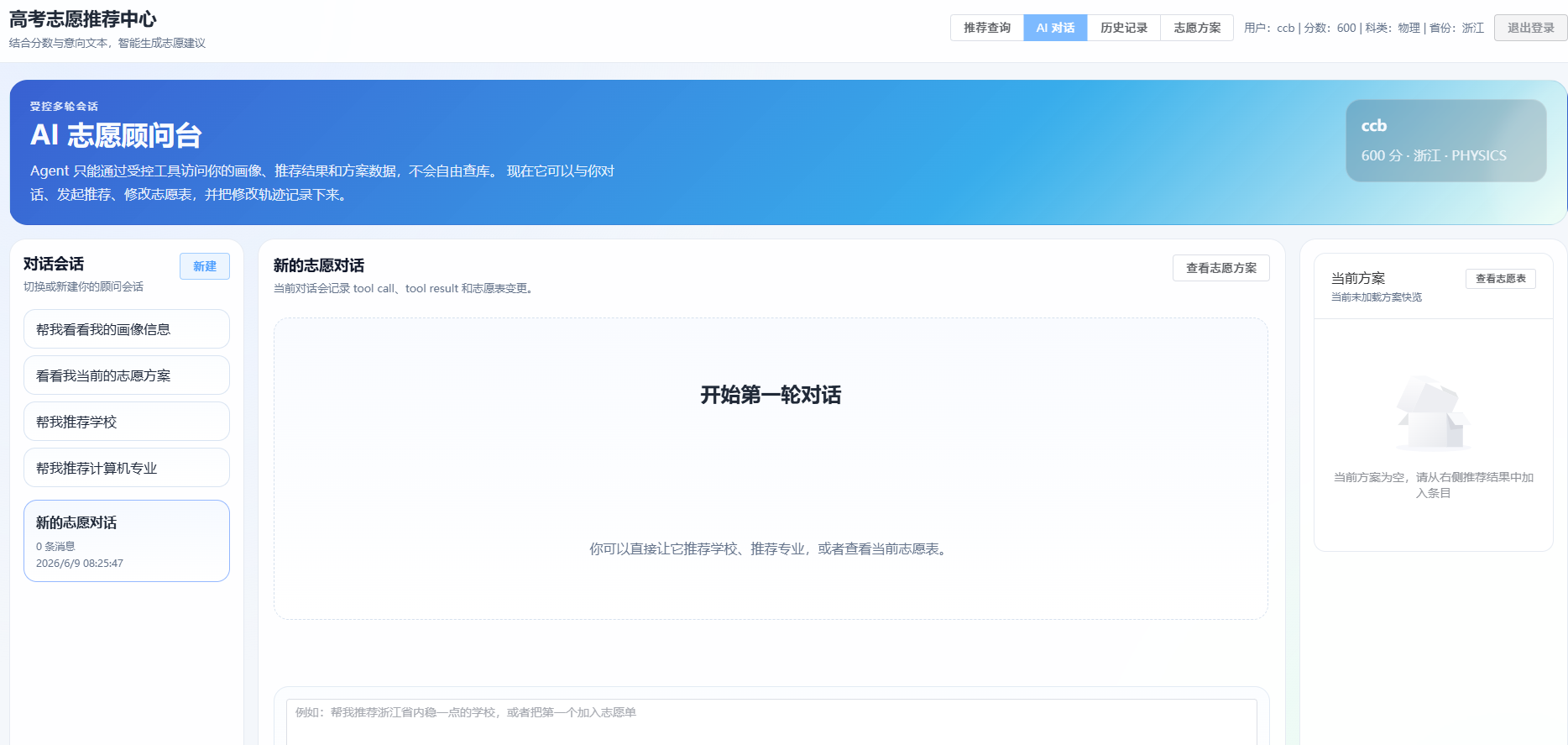Open the 历史记录 tab

1124,28
